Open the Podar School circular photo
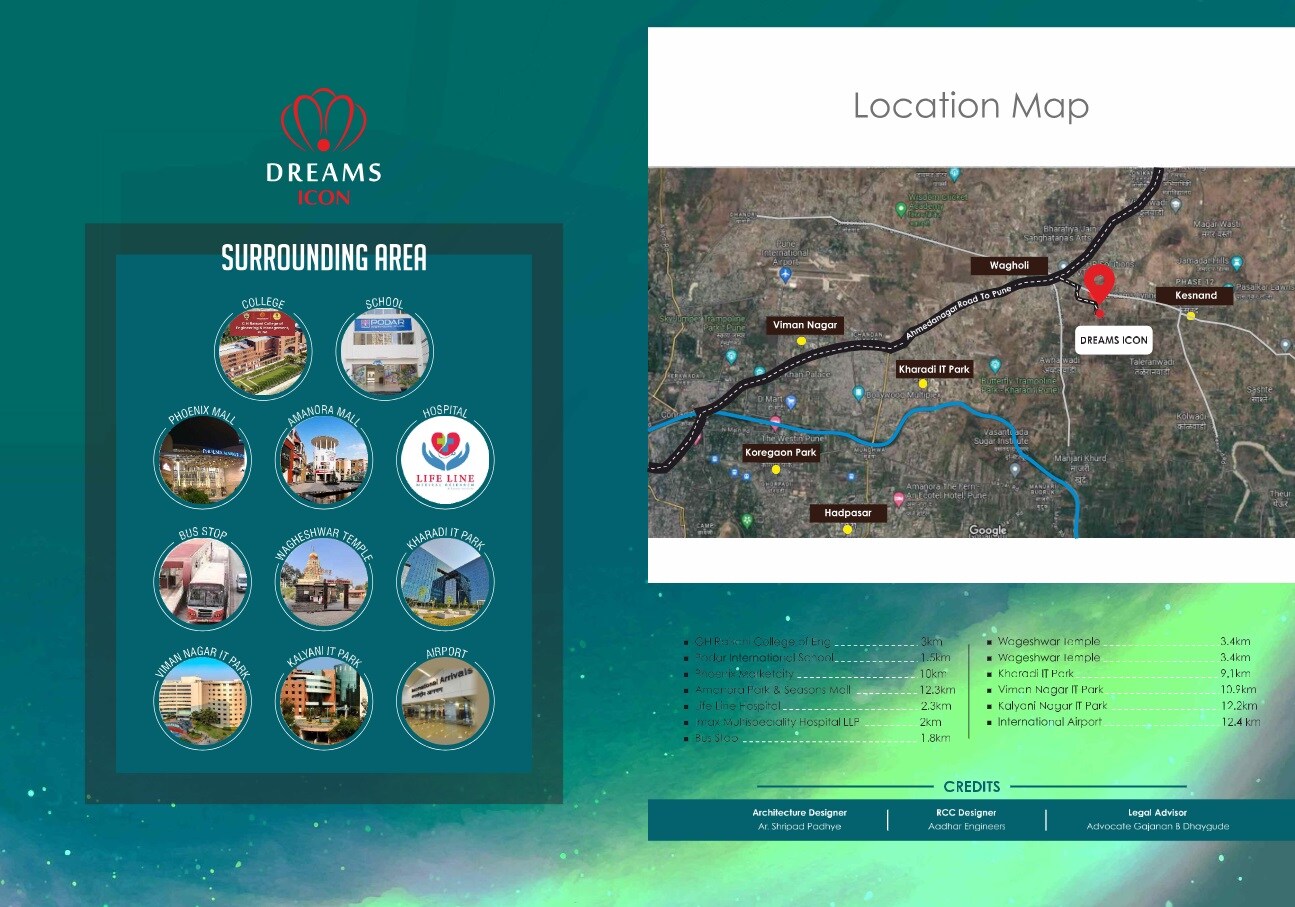The image size is (1295, 907). click(x=383, y=352)
